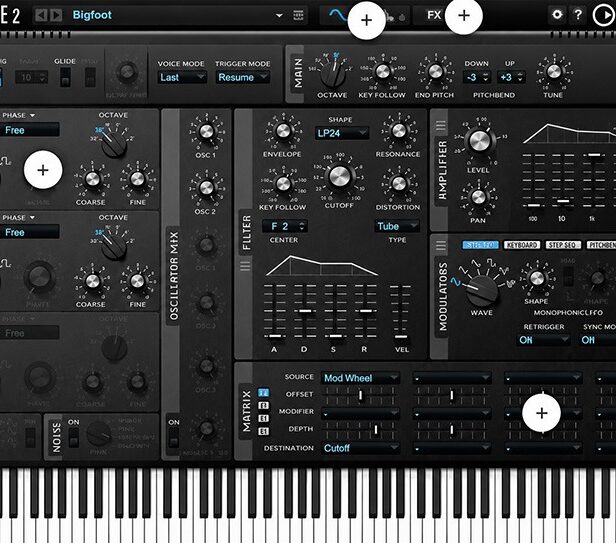Open the help question mark

coord(578,15)
